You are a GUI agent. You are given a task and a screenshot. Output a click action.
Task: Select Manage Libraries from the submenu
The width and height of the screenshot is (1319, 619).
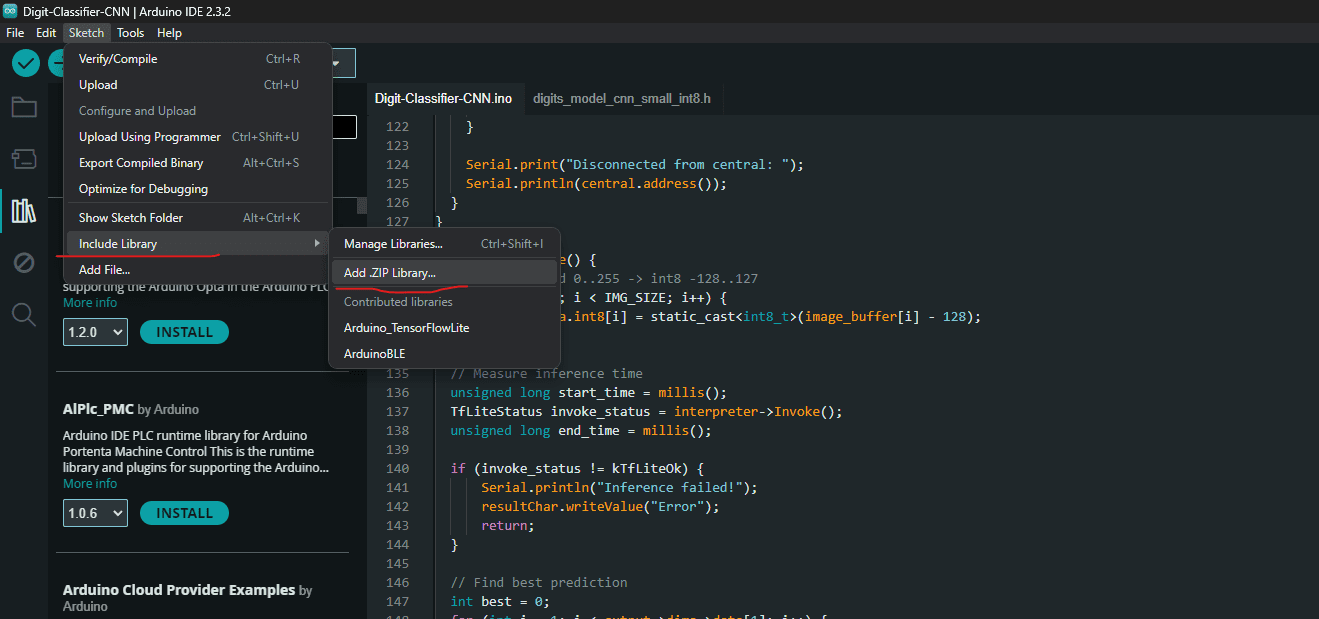point(393,243)
